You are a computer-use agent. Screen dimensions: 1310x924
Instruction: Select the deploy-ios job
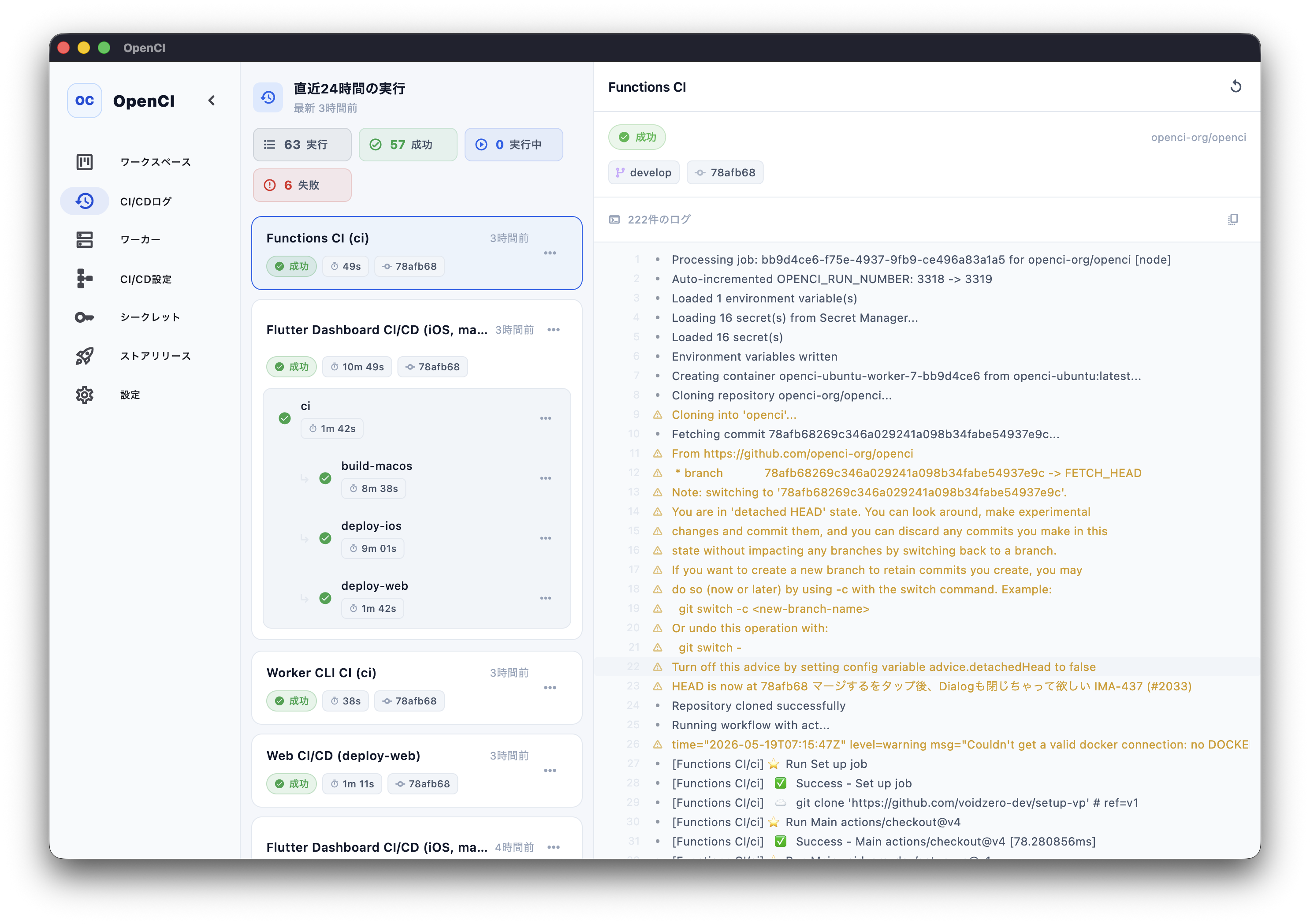coord(417,538)
